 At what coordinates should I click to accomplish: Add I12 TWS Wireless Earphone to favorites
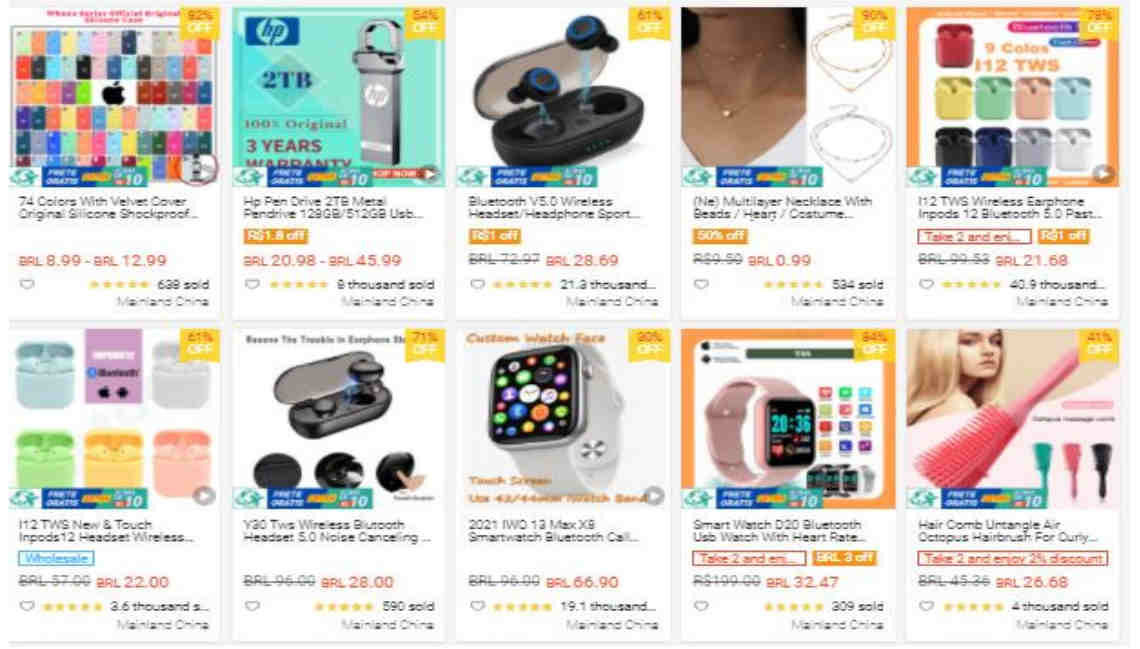coord(926,284)
